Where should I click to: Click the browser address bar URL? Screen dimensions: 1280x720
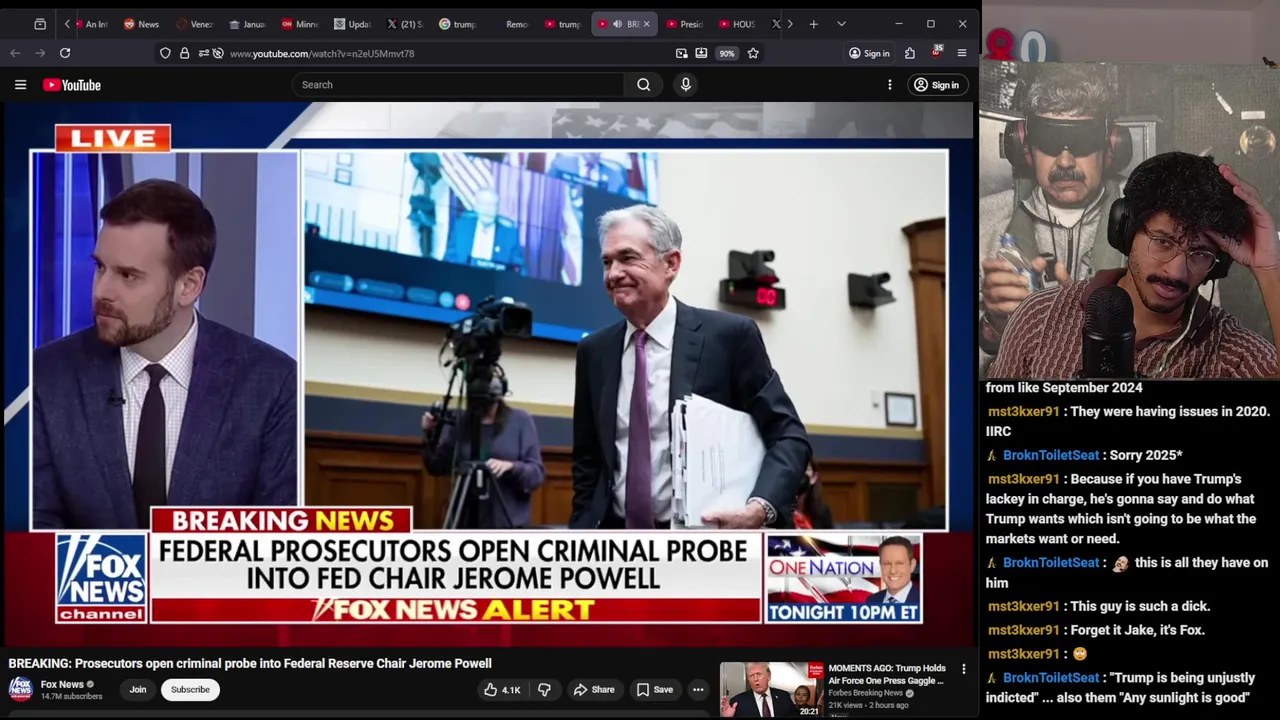click(x=322, y=53)
